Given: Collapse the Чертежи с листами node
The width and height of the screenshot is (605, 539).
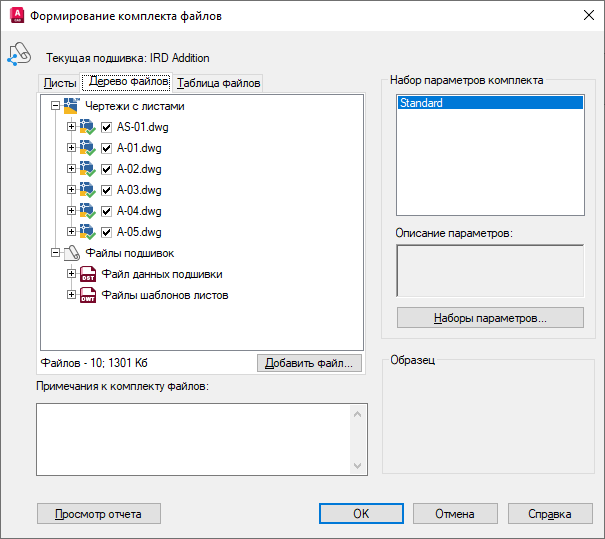Looking at the screenshot, I should tap(55, 106).
